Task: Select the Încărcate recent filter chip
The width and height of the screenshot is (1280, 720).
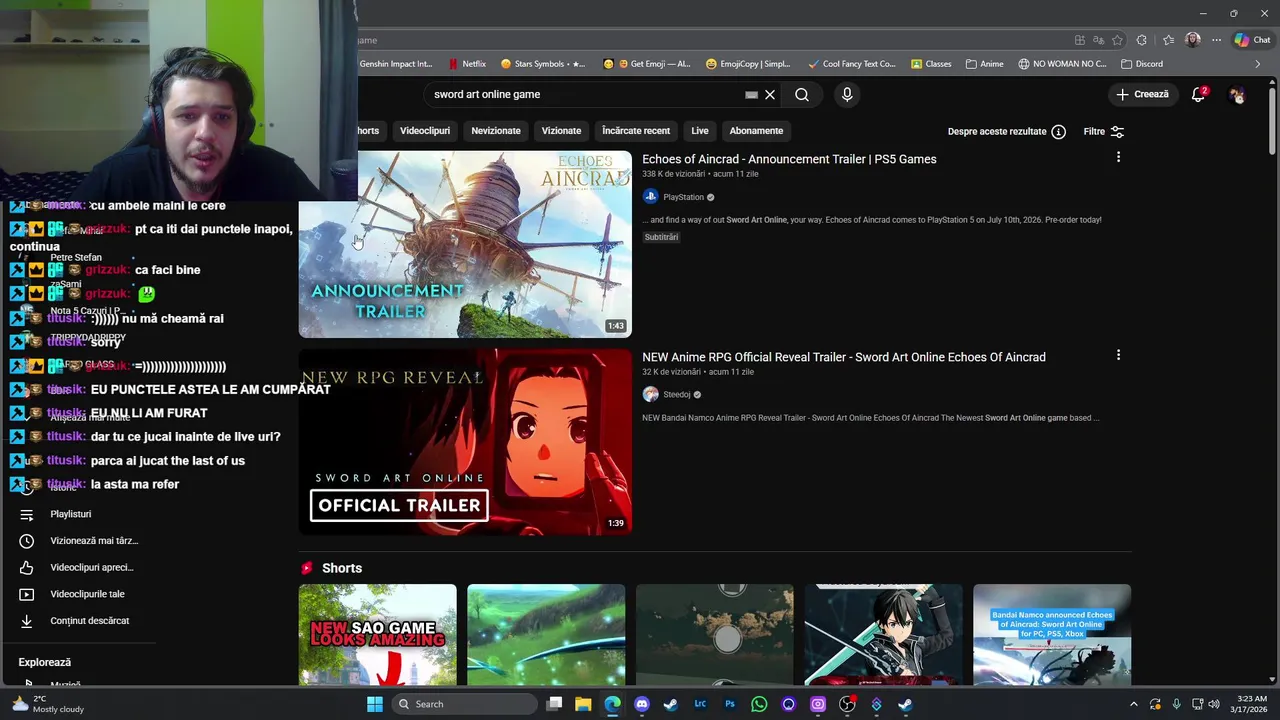Action: point(636,131)
